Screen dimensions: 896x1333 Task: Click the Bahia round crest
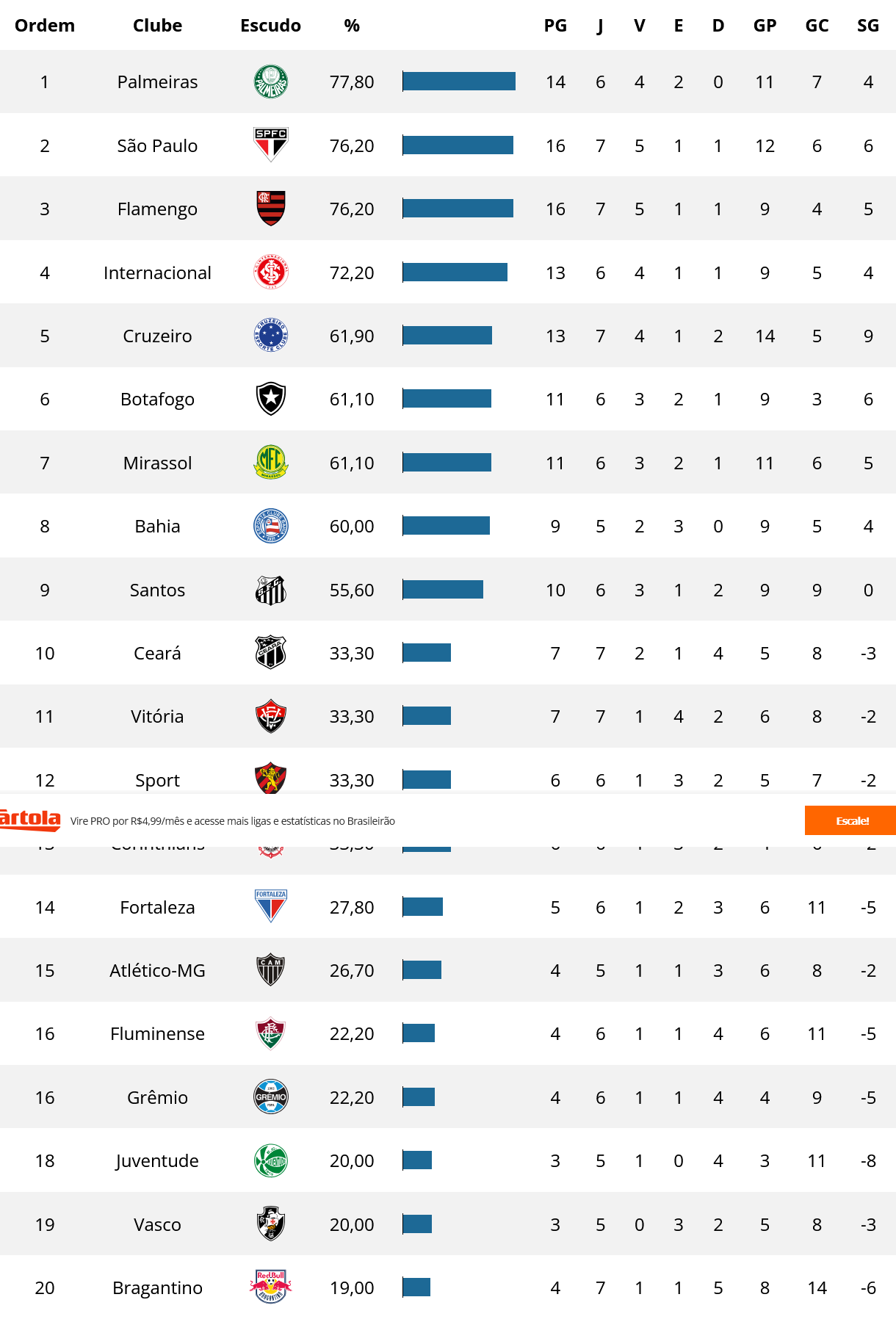(270, 526)
